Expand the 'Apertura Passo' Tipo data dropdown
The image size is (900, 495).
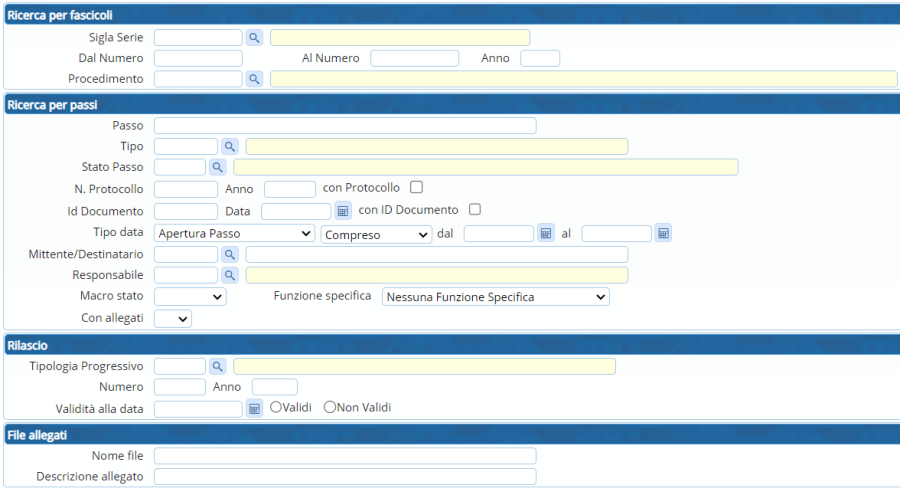[x=234, y=234]
